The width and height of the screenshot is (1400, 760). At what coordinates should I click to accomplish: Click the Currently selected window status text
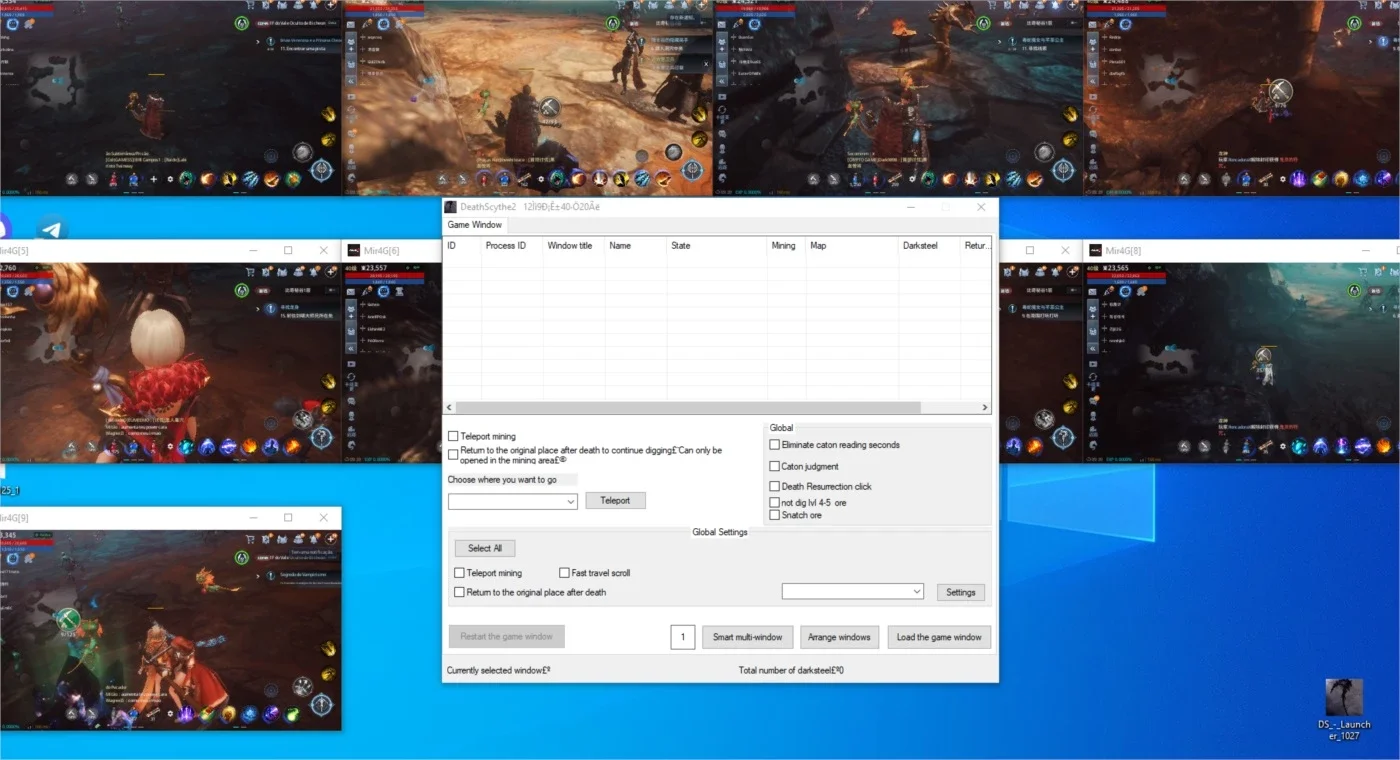coord(499,670)
